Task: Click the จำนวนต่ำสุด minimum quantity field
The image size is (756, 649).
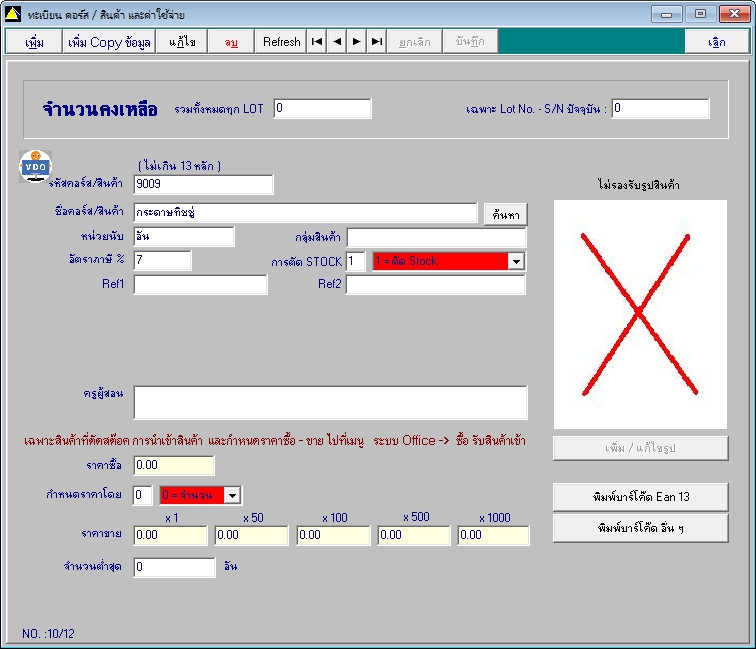Action: click(x=174, y=567)
